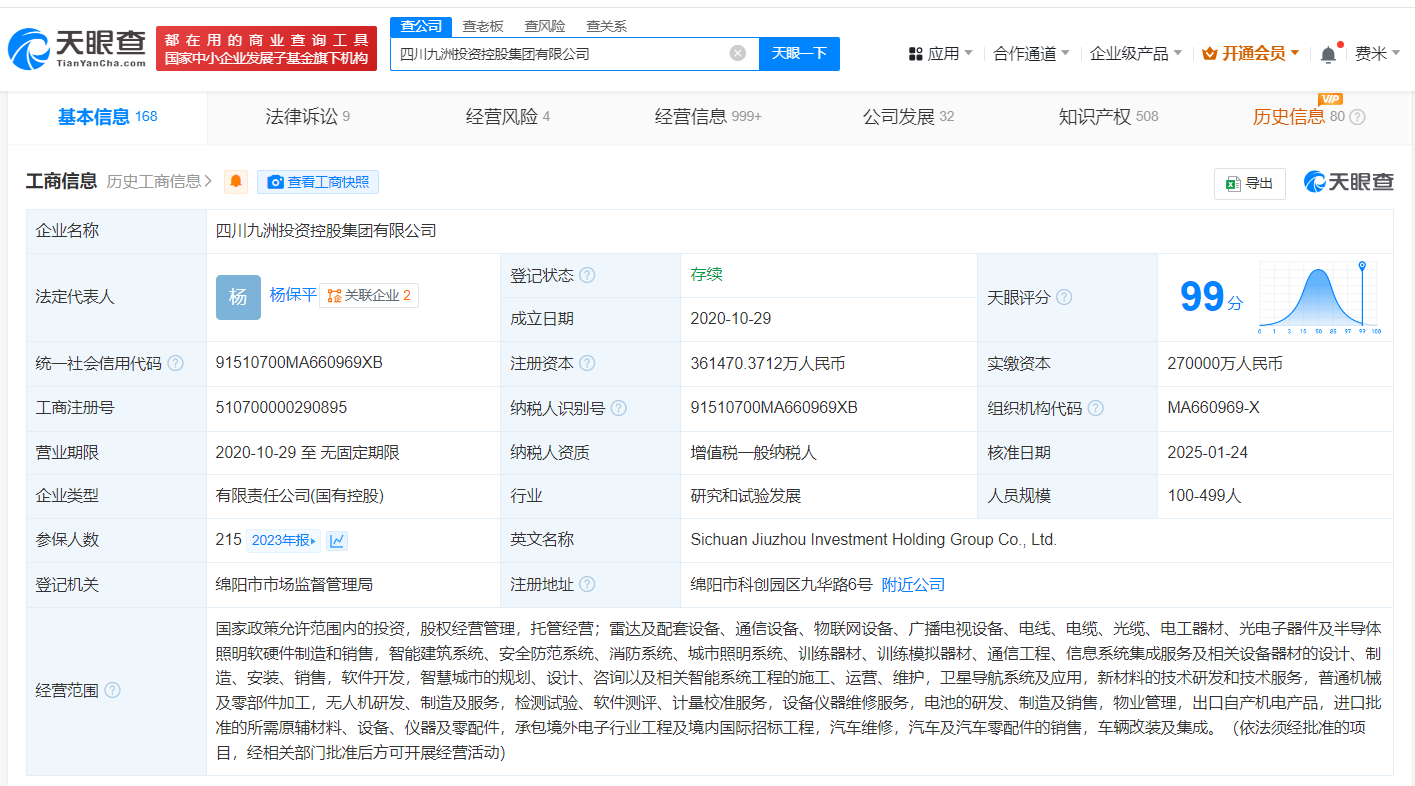
Task: Click 关联企业 2 button
Action: pos(369,295)
